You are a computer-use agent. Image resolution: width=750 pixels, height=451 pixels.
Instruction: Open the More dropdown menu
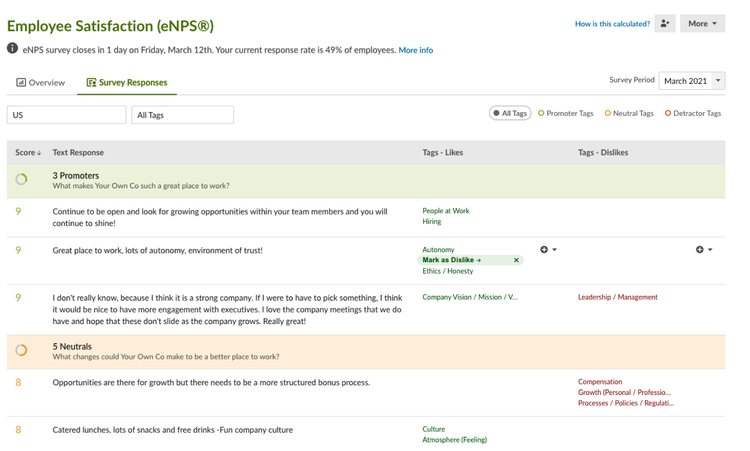[702, 23]
